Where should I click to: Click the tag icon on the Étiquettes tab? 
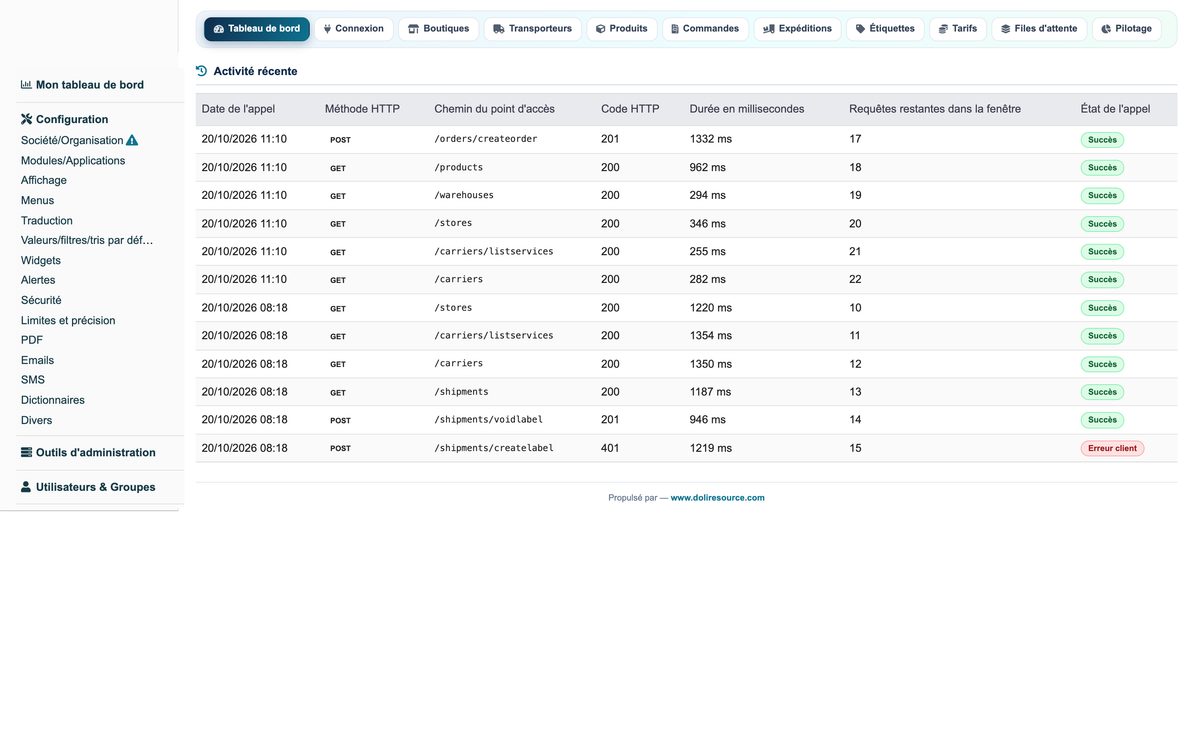[860, 29]
